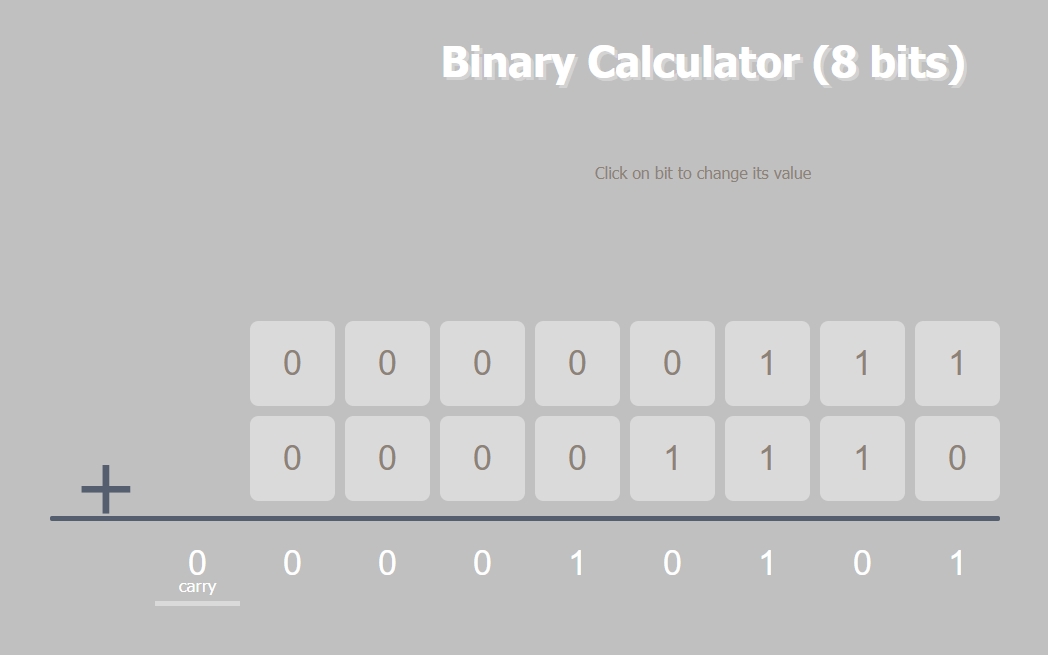Screen dimensions: 1048x655
Task: Toggle the leftmost bit in the first row
Action: pyautogui.click(x=292, y=363)
